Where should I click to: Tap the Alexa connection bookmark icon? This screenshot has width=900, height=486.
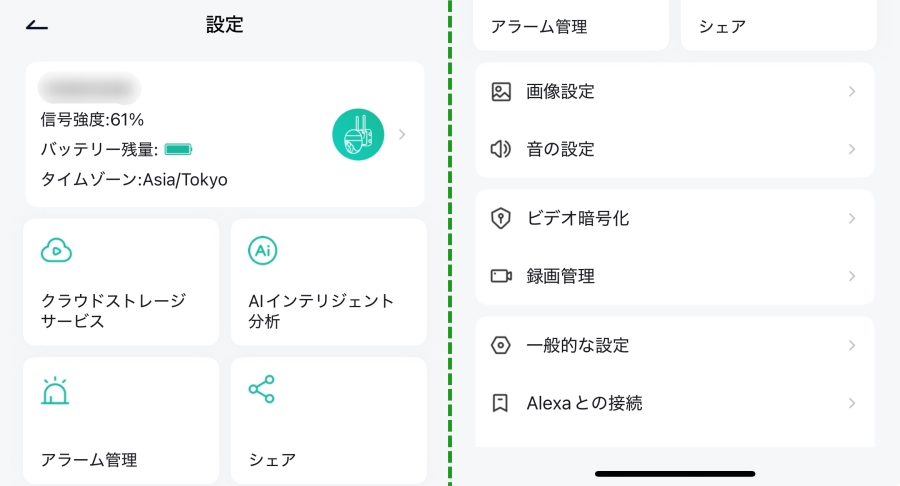(501, 403)
